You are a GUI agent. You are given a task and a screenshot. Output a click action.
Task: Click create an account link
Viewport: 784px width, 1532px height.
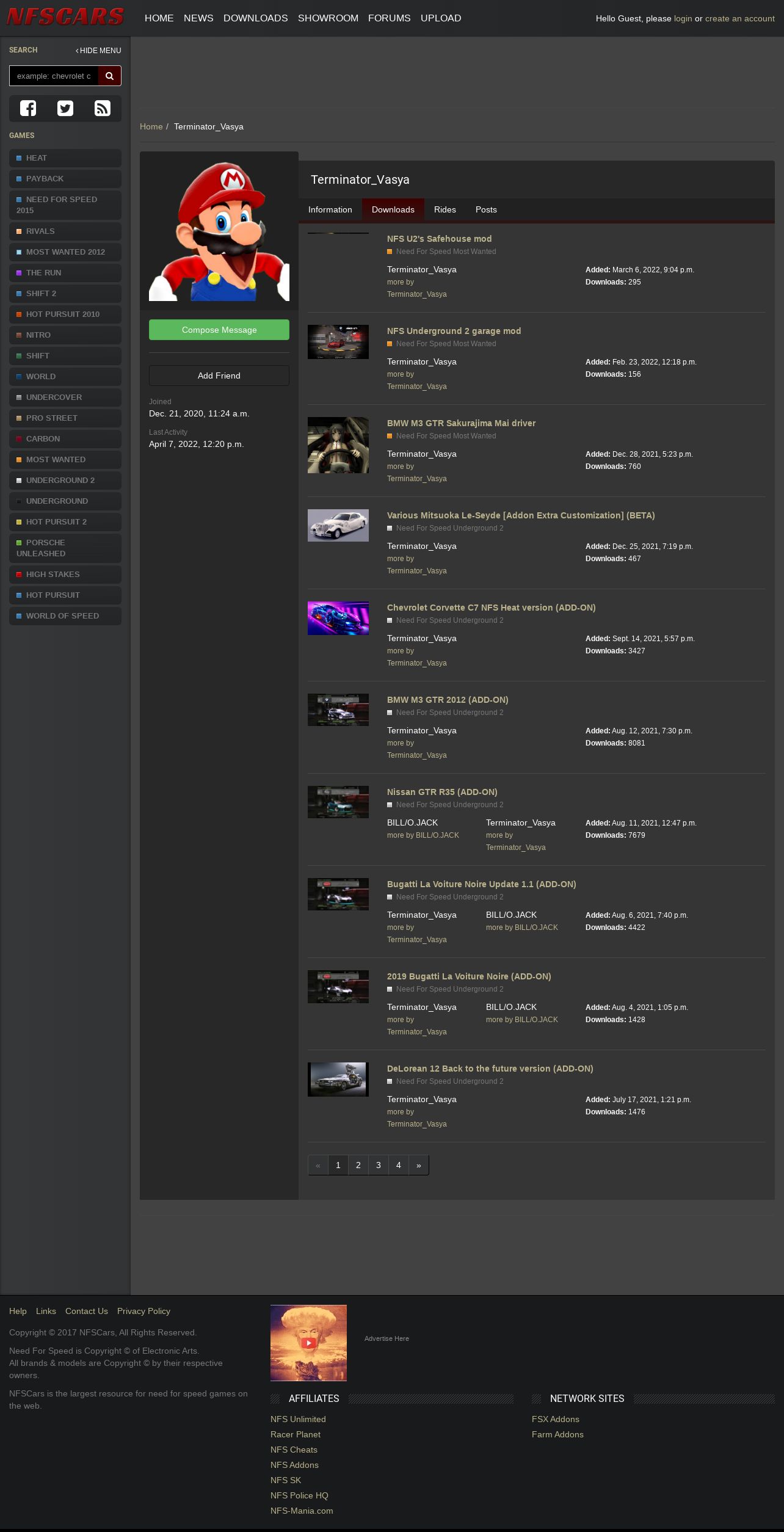point(740,18)
